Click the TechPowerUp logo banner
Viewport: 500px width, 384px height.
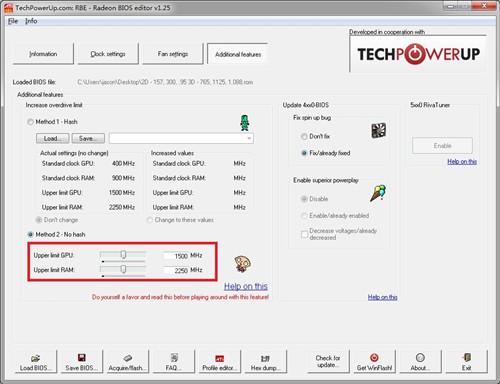(418, 54)
